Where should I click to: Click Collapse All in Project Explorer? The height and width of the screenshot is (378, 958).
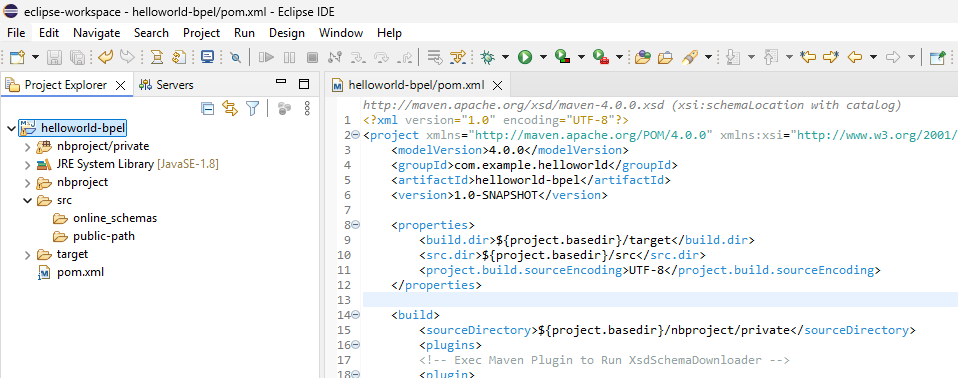point(208,109)
